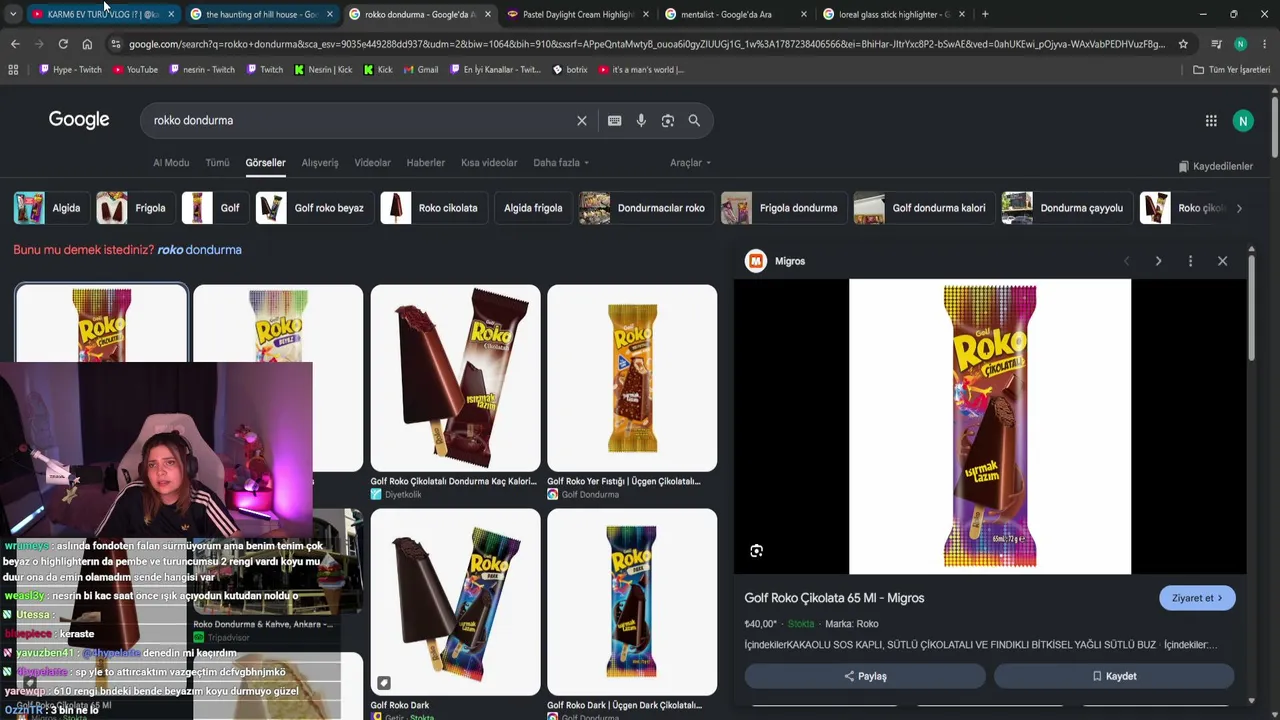
Task: Open the Tüm Yer İşaretleri bookmarks folder
Action: click(1231, 70)
